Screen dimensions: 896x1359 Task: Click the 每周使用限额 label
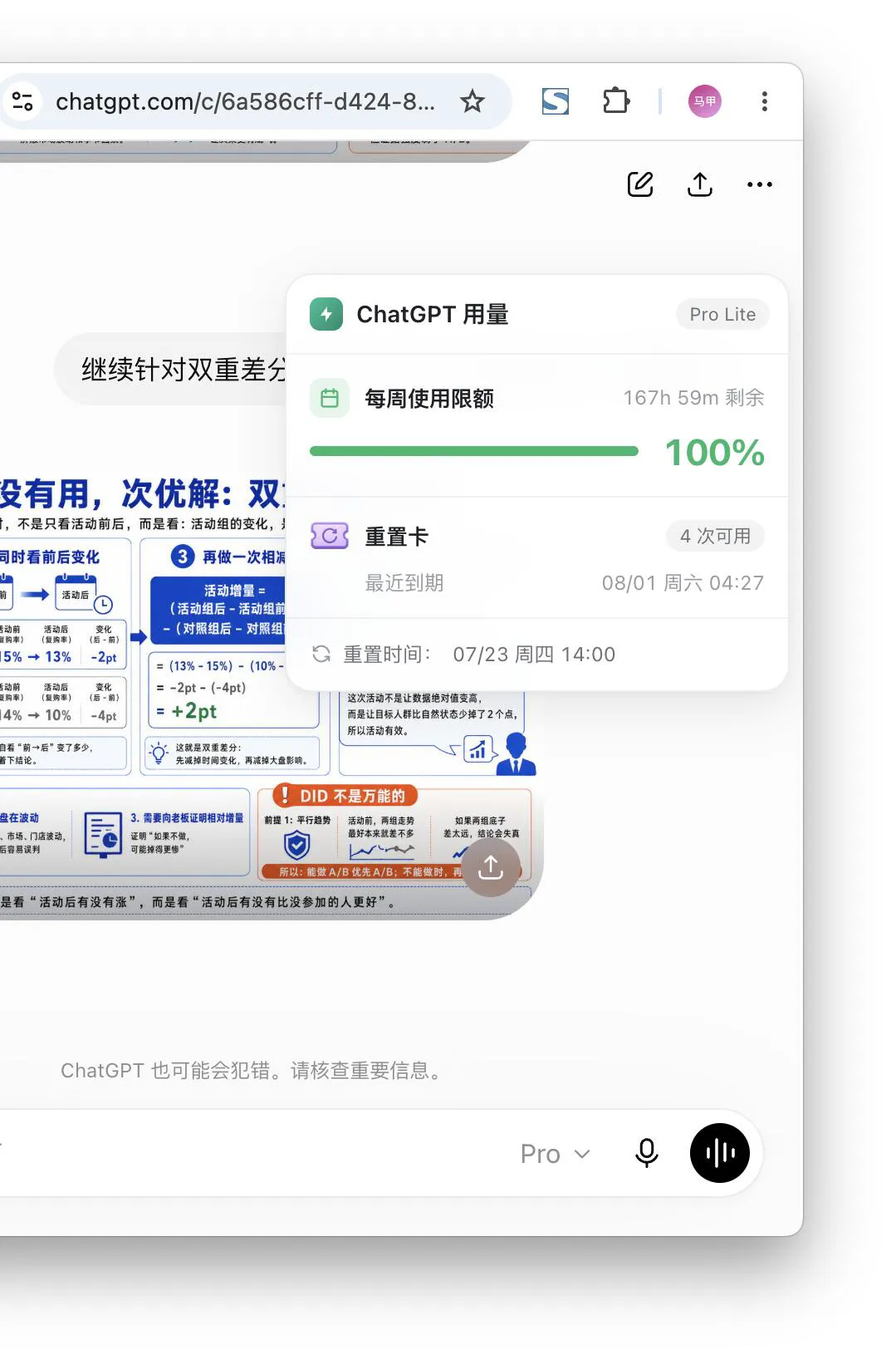click(429, 399)
